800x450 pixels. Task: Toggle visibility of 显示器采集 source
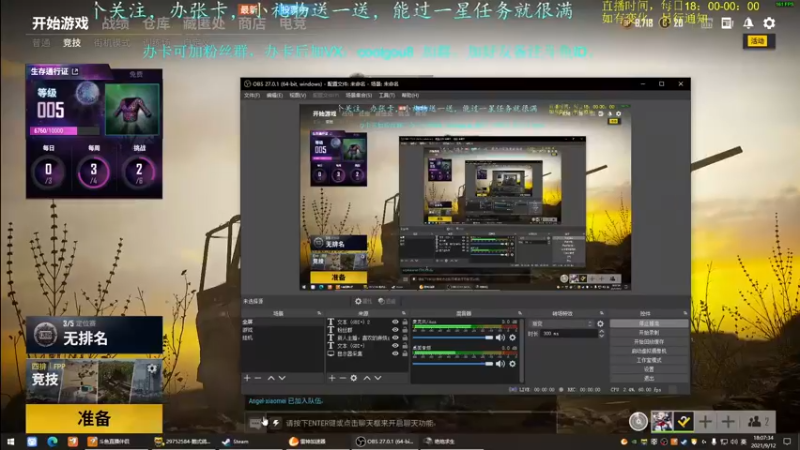(x=395, y=354)
